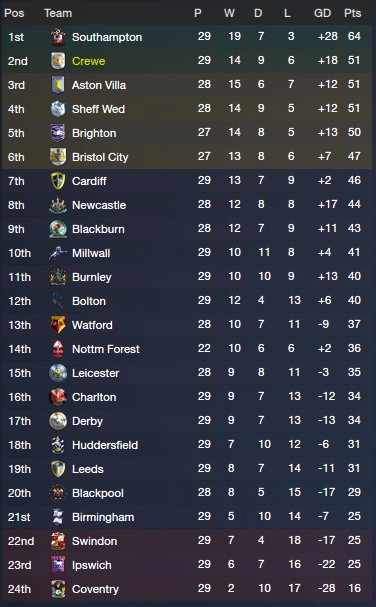Click the Sheff Wed team name
Viewport: 376px width, 607px height.
pos(98,109)
